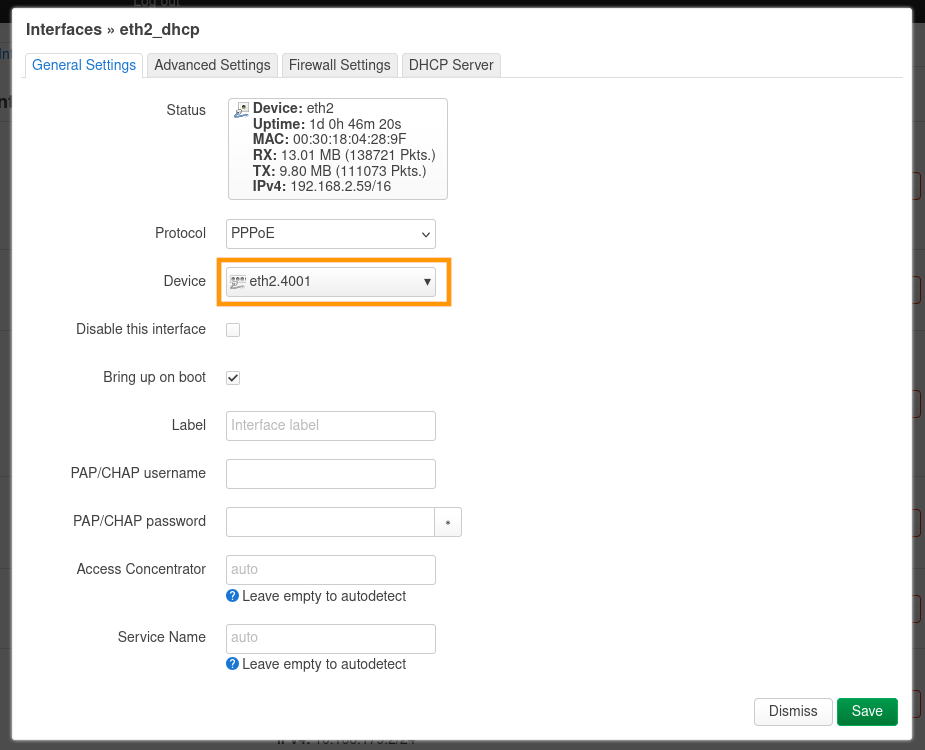Switch to the General Settings tab
The image size is (925, 750).
pos(84,65)
